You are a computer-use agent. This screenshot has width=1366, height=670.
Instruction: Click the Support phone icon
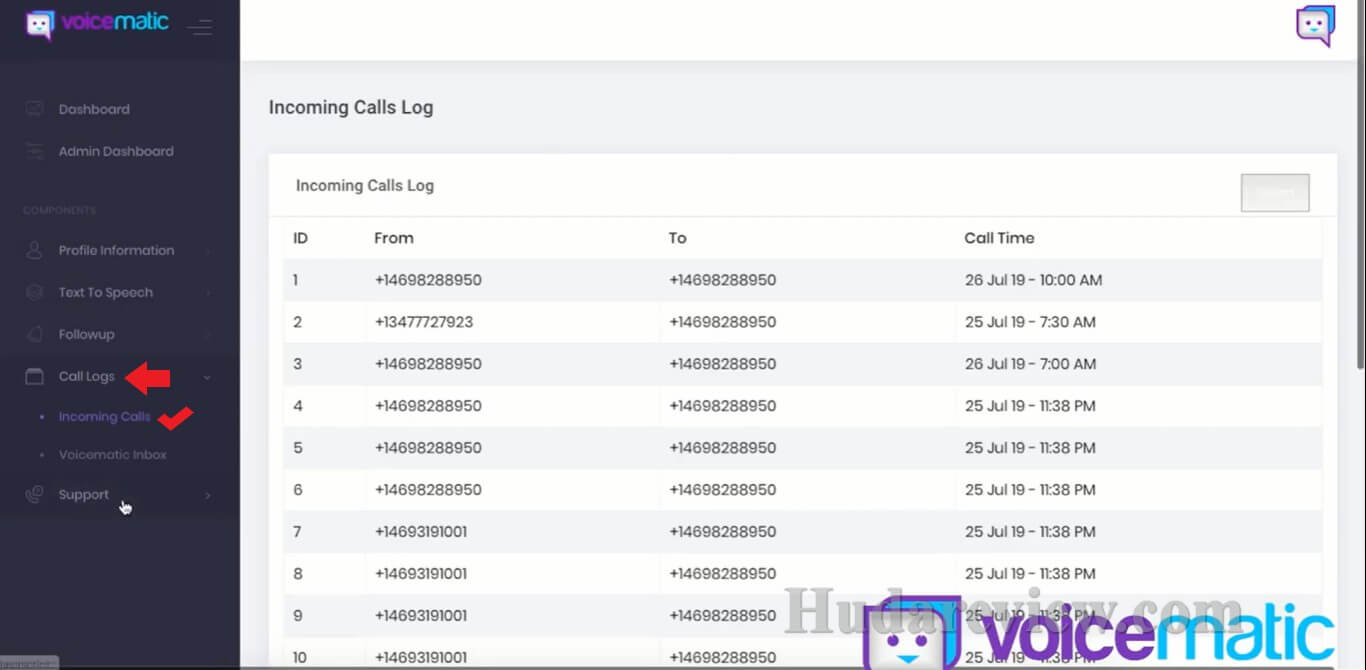click(35, 494)
